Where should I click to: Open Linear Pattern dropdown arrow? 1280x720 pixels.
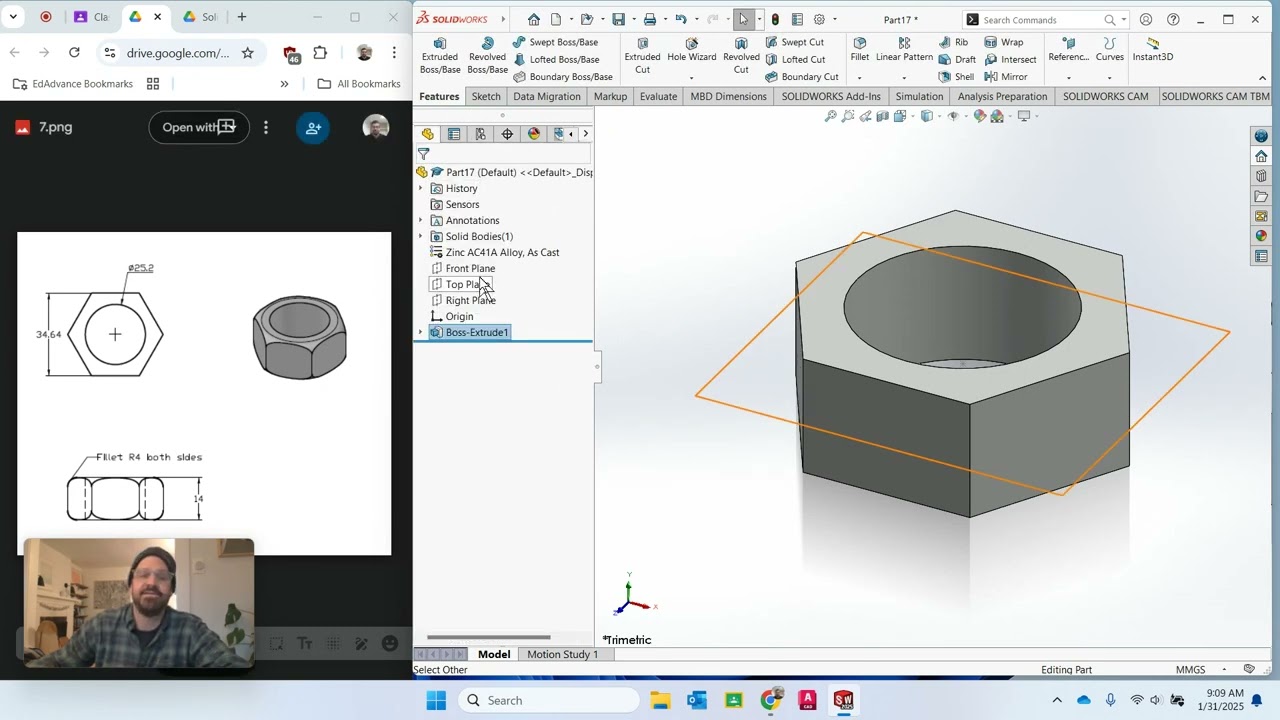[904, 78]
